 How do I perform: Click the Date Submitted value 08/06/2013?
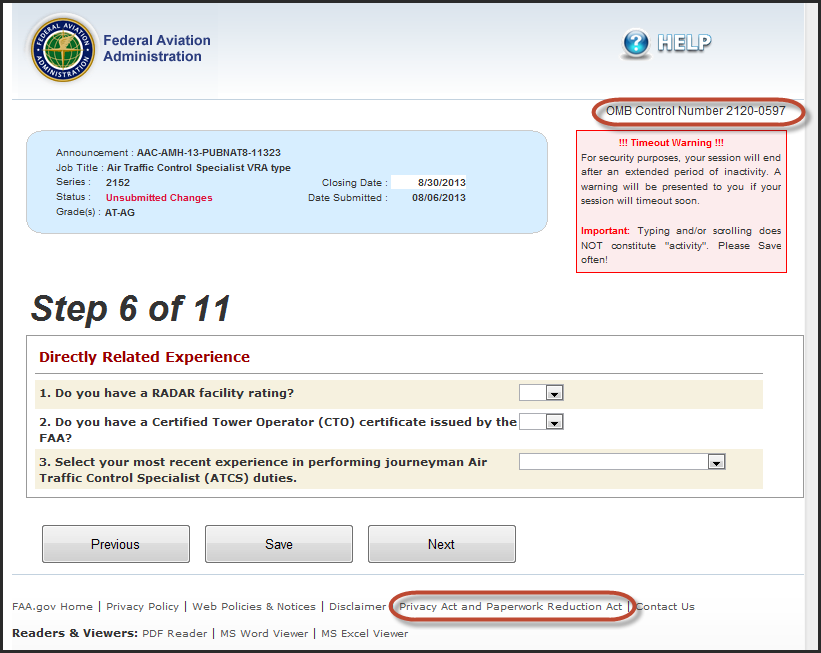pos(439,197)
